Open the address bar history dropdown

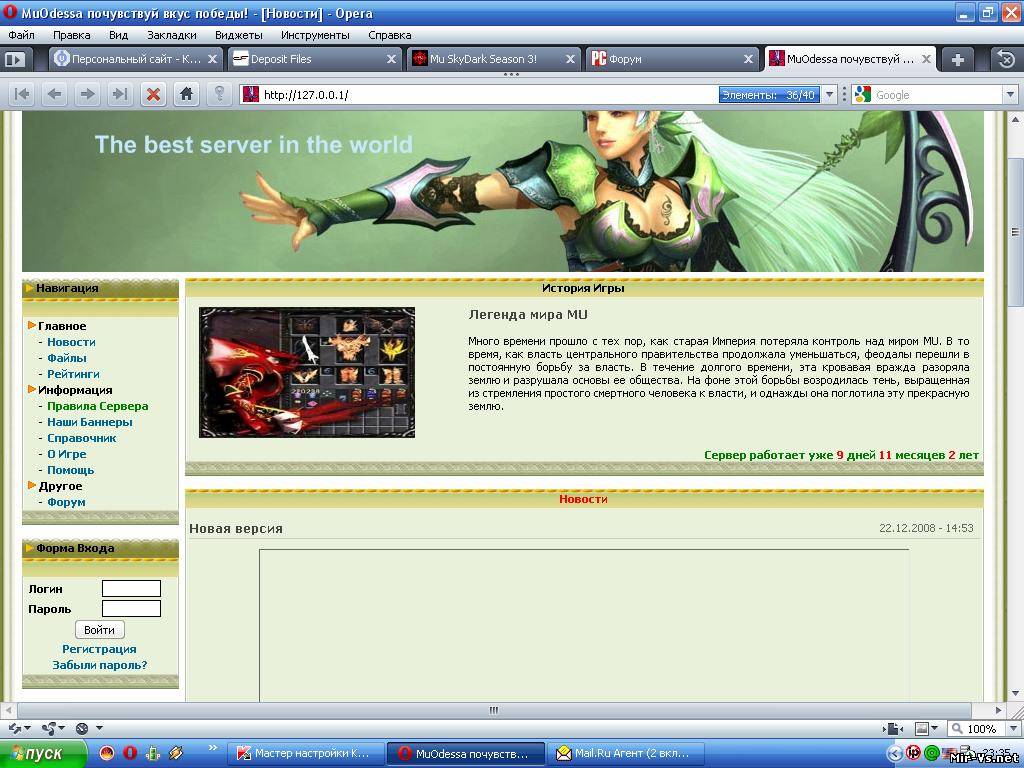coord(829,95)
